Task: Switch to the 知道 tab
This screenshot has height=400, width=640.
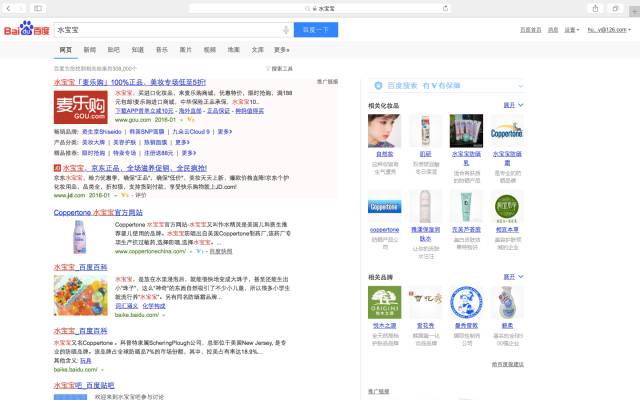Action: pyautogui.click(x=138, y=50)
